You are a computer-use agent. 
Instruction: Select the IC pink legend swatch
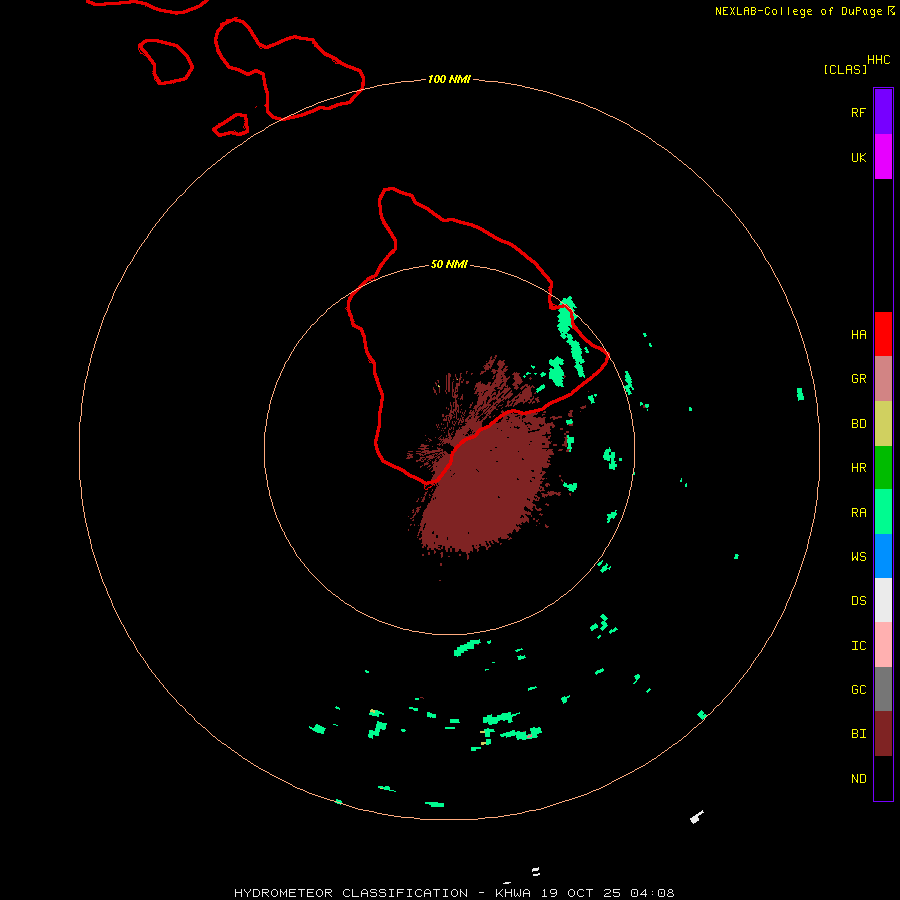click(883, 645)
